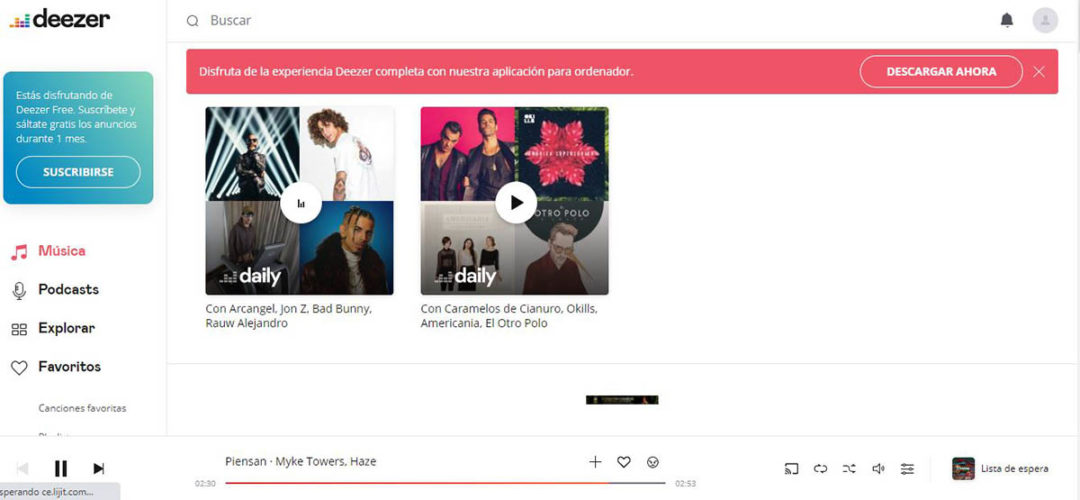Open the Deezer logo home link
Screen dimensions: 1080x500
point(59,19)
